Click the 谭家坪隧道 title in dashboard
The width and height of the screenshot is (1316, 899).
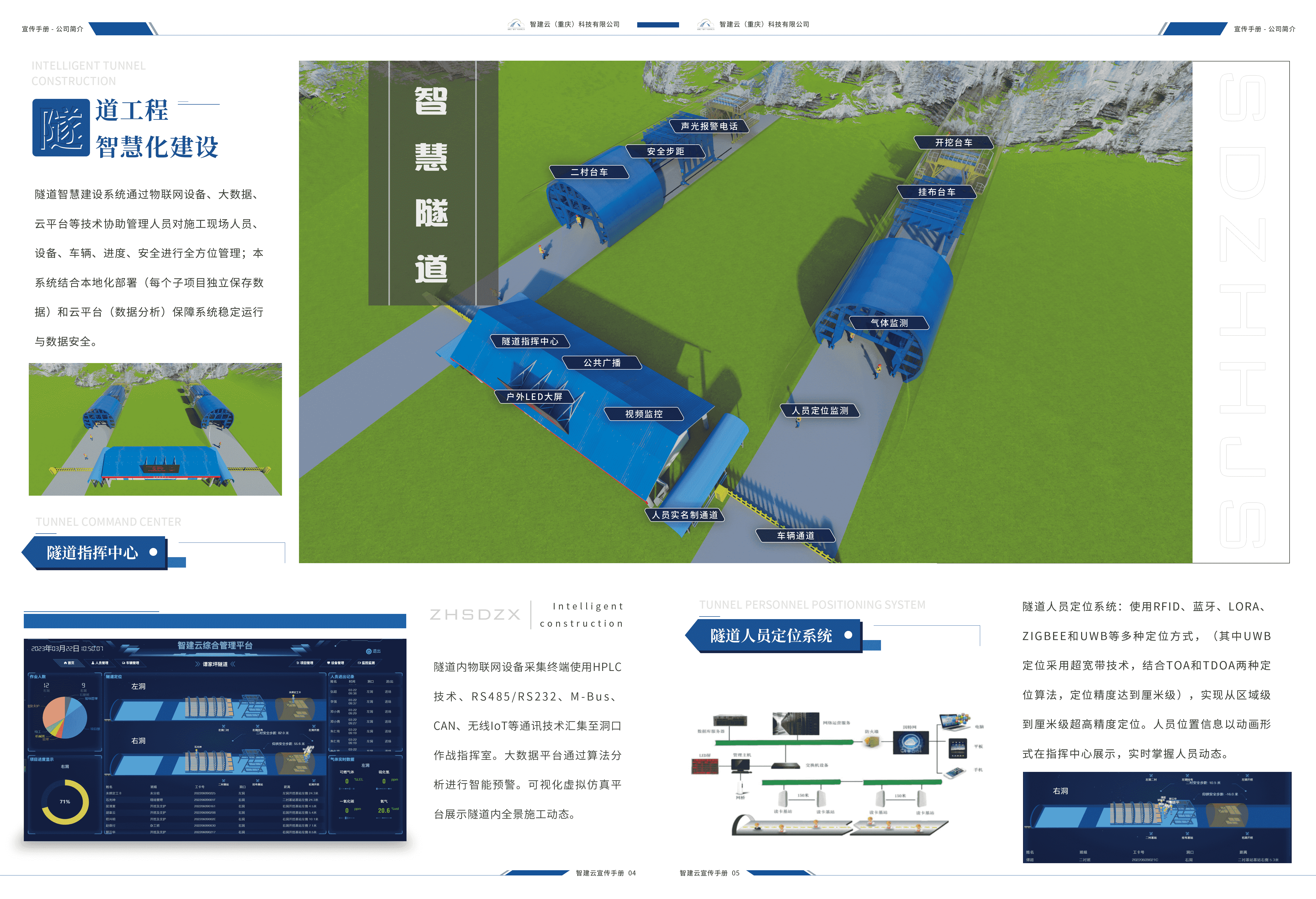point(215,664)
